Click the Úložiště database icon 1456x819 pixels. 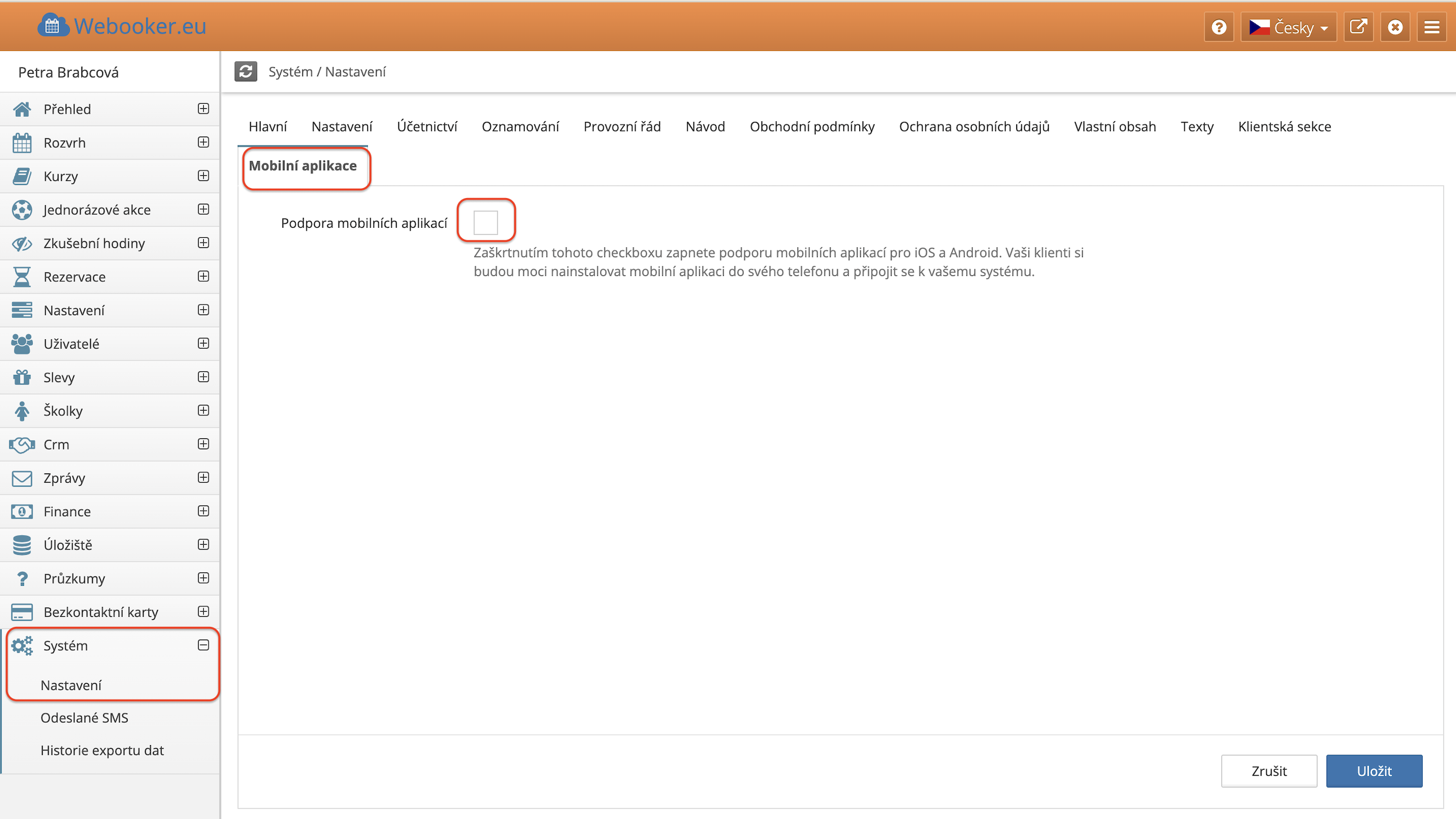point(22,545)
